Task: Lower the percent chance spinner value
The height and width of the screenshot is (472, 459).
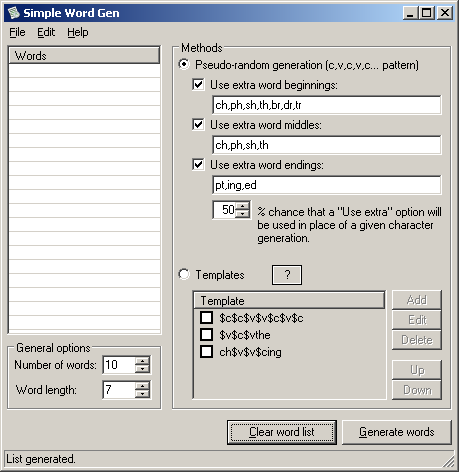Action: pyautogui.click(x=243, y=214)
